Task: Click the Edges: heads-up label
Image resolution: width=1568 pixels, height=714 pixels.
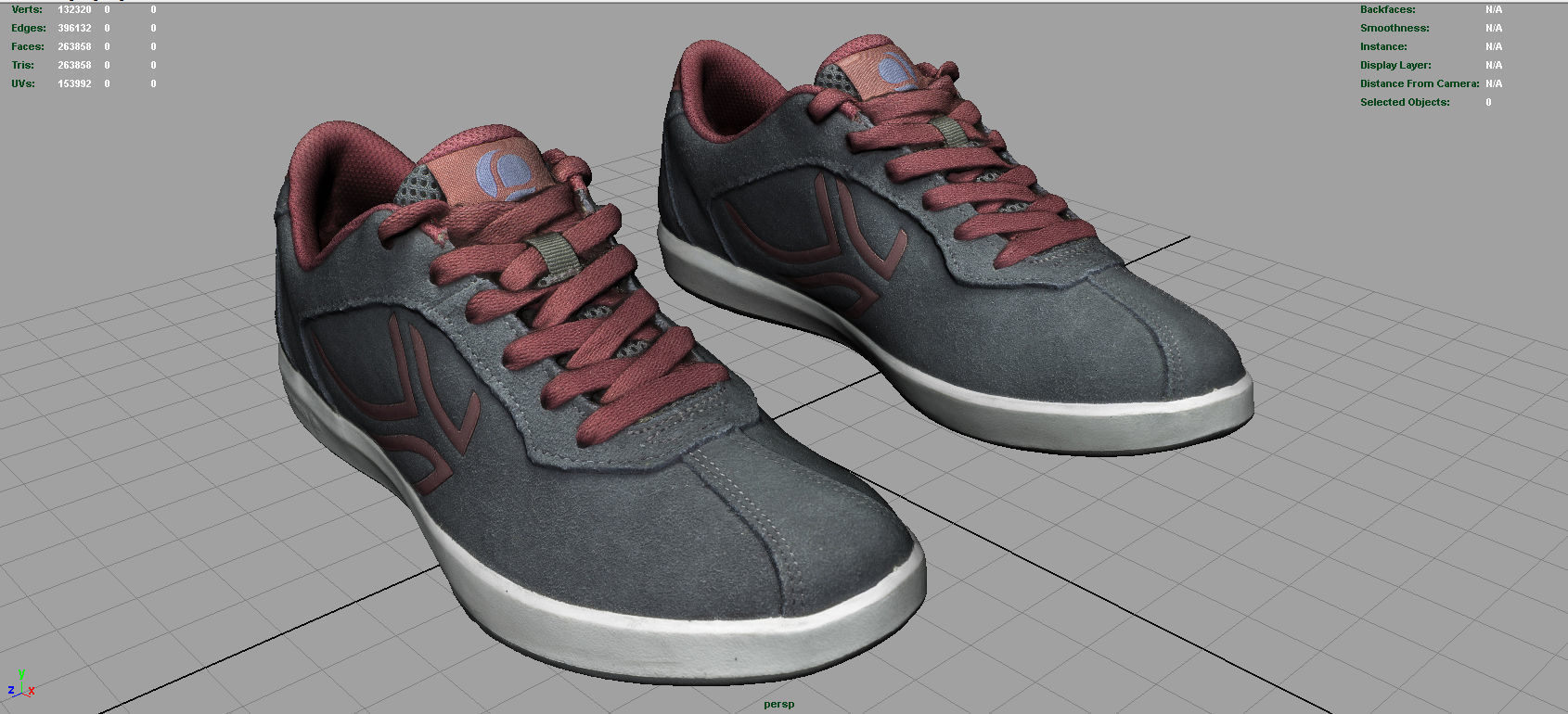Action: click(x=29, y=28)
